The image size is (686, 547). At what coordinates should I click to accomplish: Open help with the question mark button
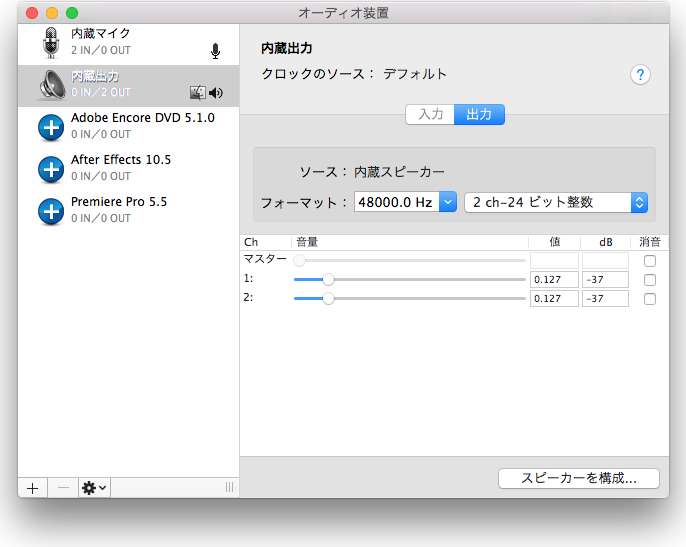point(640,75)
